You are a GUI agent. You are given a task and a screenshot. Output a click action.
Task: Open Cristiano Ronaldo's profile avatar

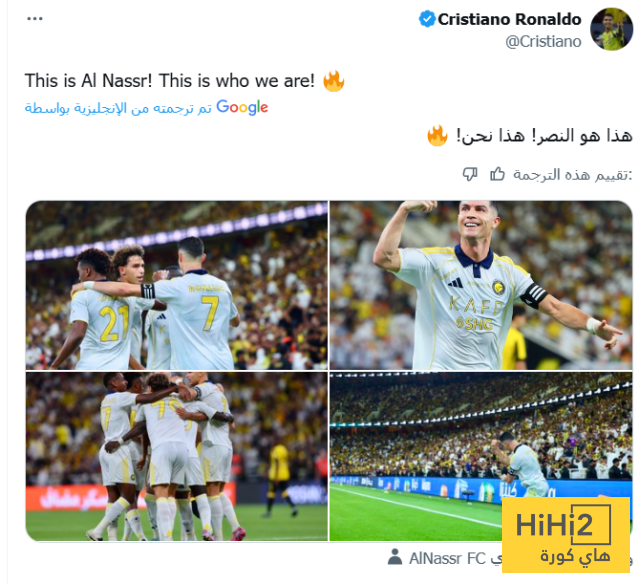611,29
